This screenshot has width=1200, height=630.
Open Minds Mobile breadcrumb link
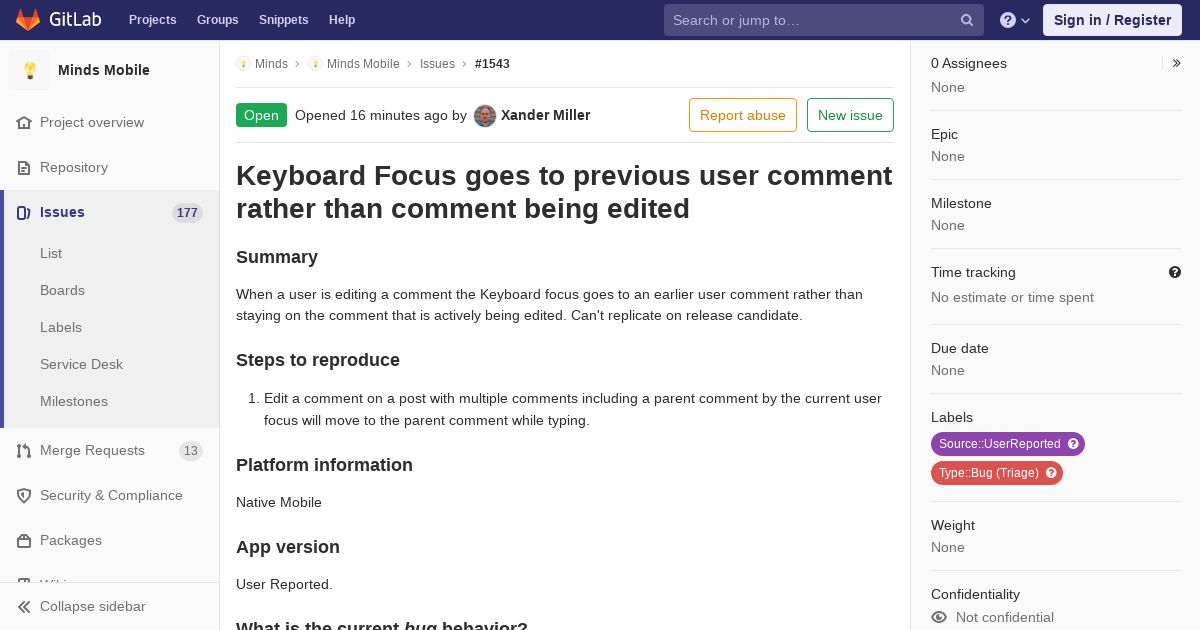(363, 63)
